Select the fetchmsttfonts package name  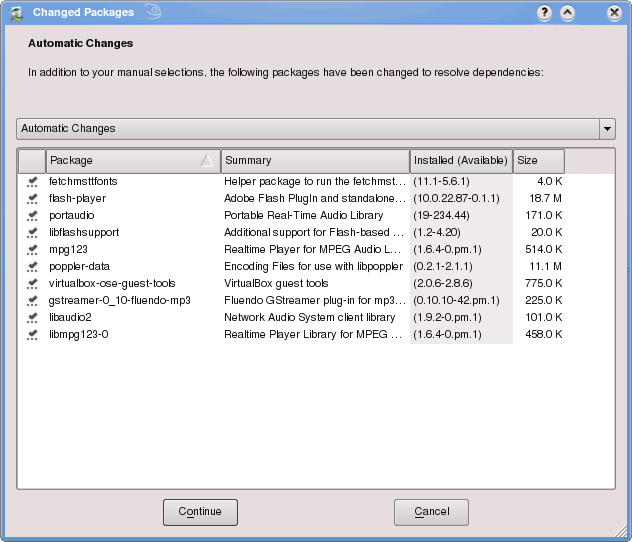point(83,182)
